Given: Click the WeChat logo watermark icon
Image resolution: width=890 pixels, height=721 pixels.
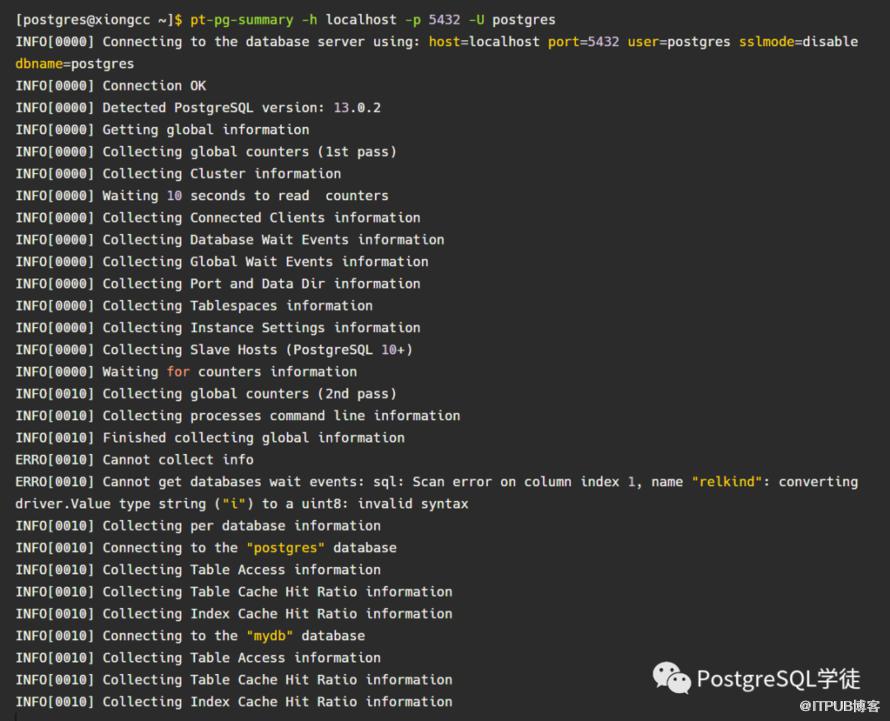Looking at the screenshot, I should [x=672, y=678].
